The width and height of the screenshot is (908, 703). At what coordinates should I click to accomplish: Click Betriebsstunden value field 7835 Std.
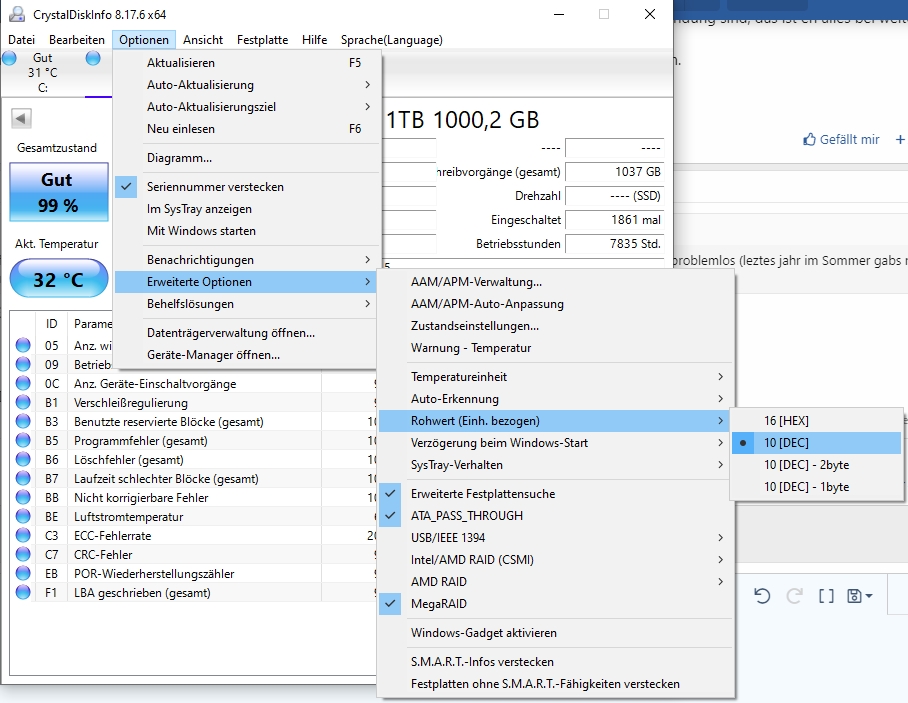tap(614, 244)
